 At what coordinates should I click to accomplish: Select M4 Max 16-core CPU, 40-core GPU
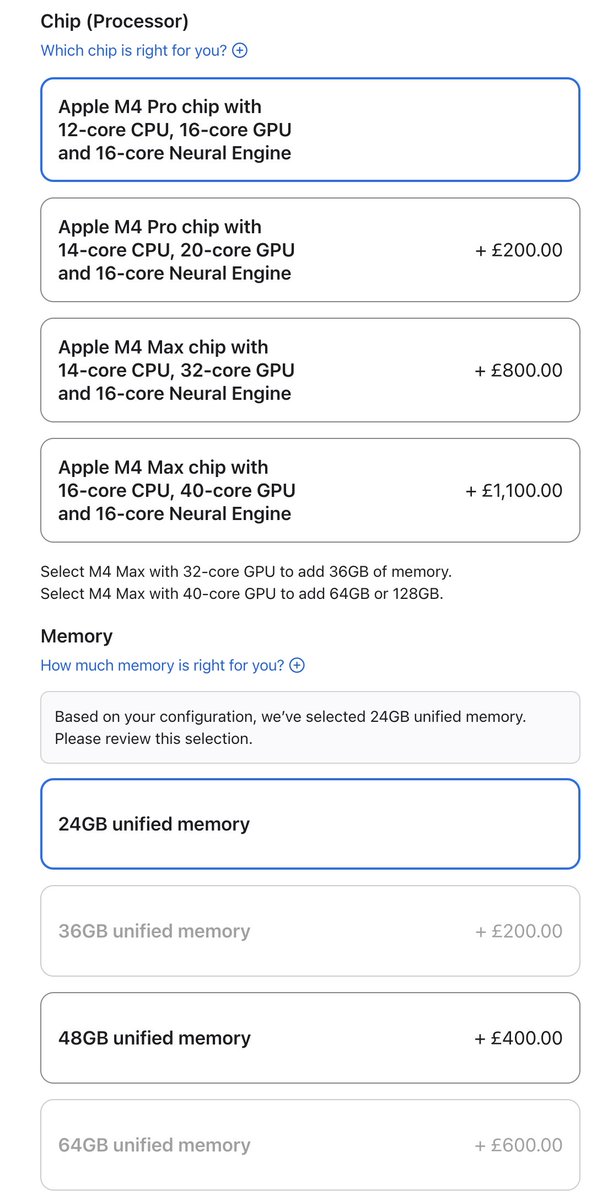[x=310, y=490]
